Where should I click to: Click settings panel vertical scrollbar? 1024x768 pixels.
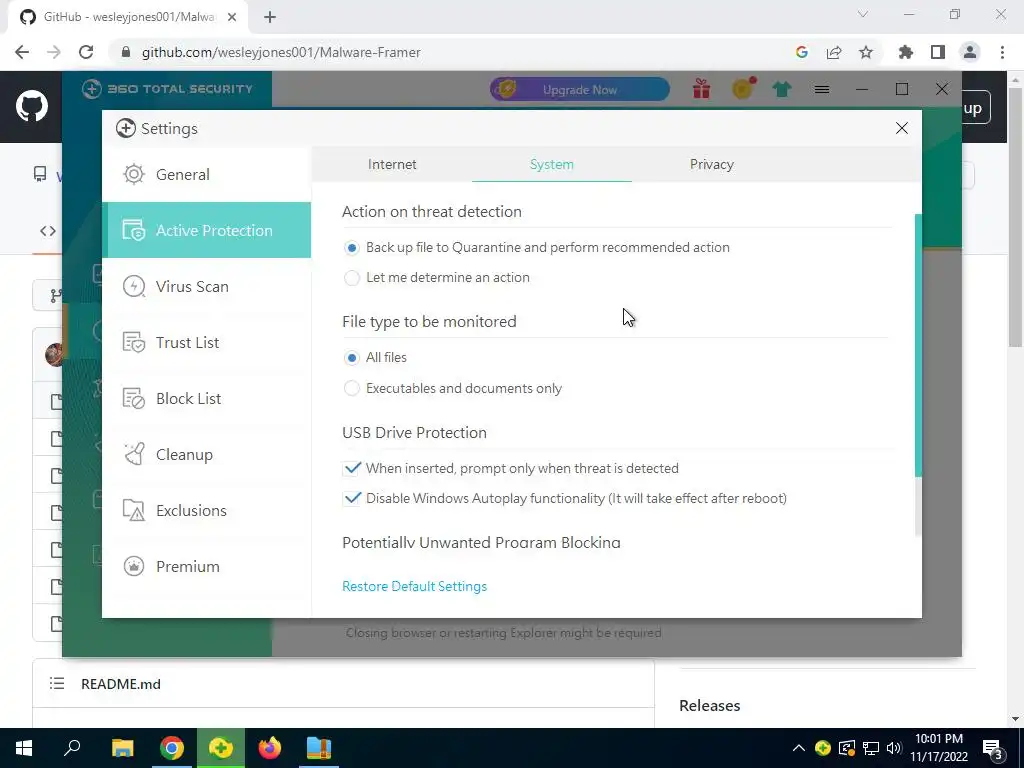pos(918,345)
